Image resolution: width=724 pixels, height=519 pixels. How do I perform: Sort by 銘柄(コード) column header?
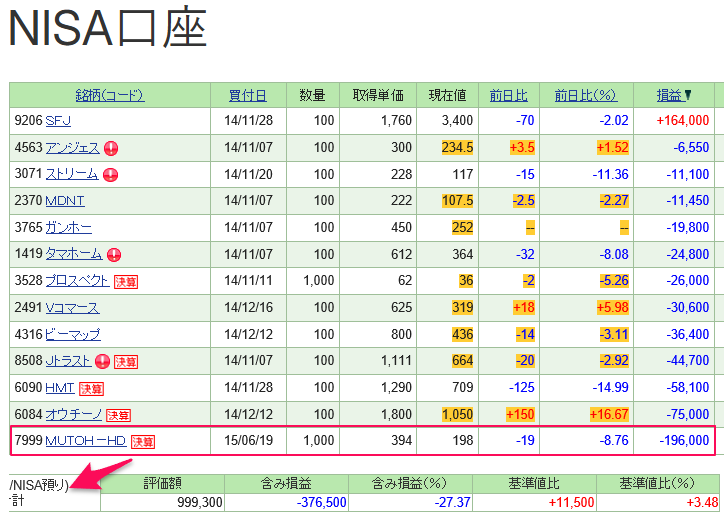pyautogui.click(x=110, y=95)
